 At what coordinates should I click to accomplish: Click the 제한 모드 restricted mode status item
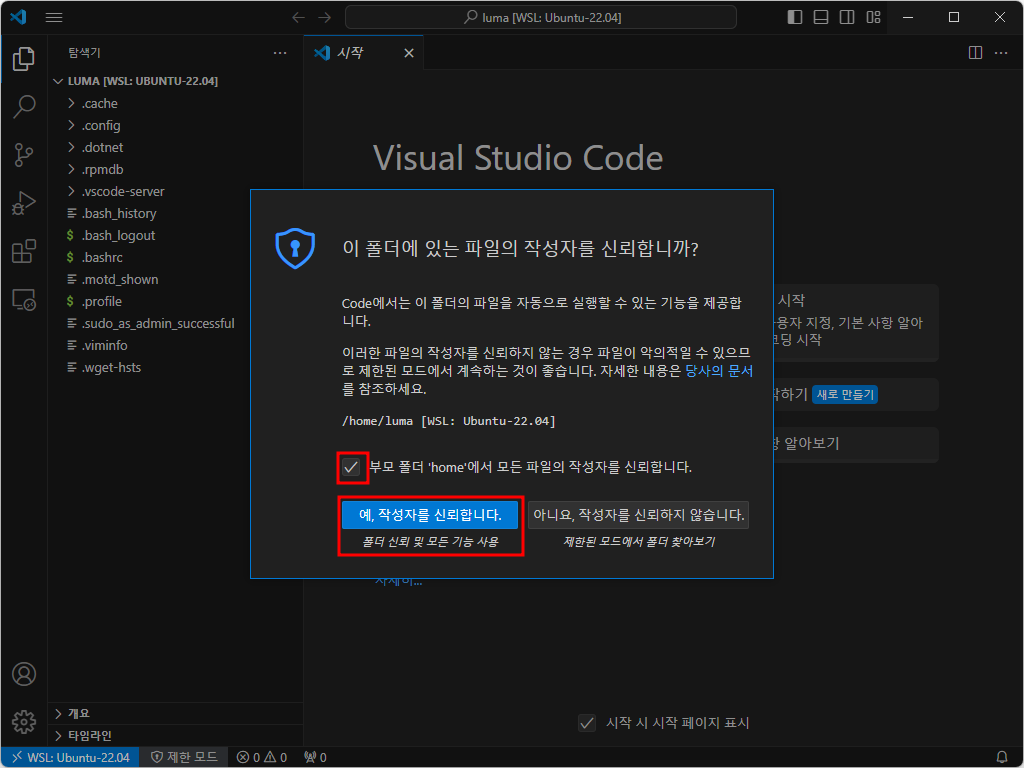pos(184,758)
